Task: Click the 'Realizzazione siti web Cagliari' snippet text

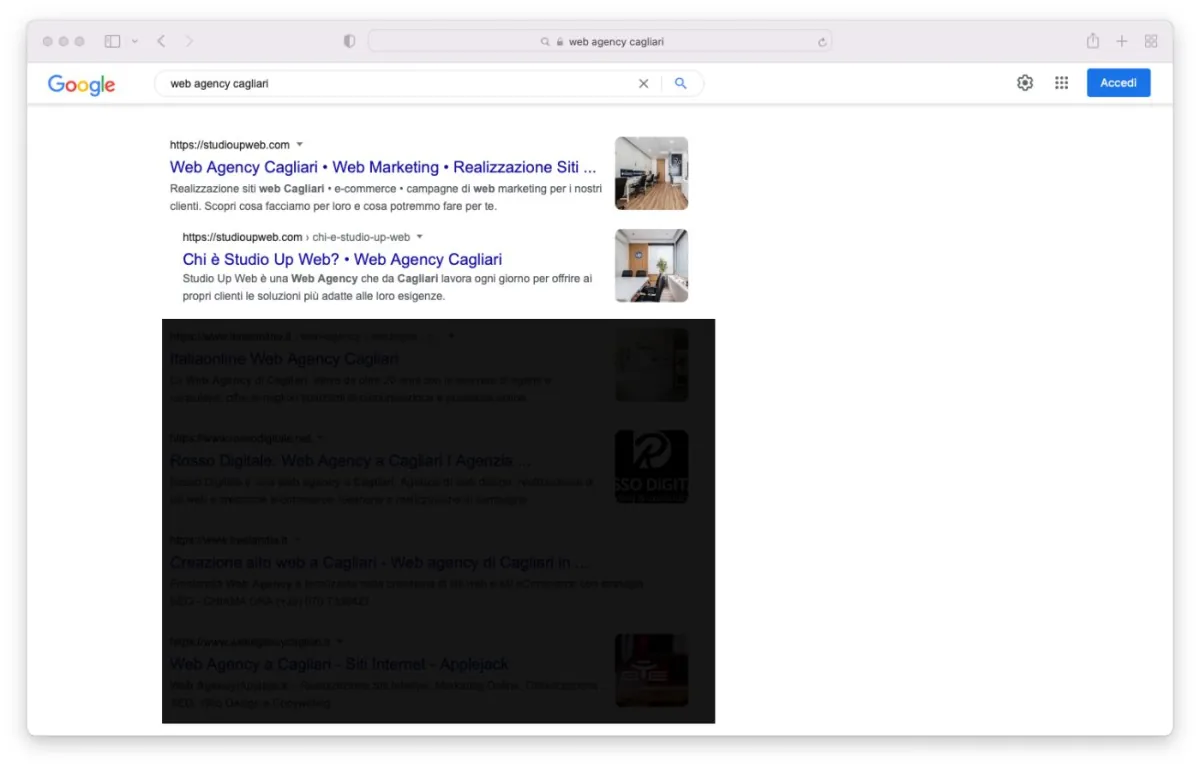Action: click(386, 197)
